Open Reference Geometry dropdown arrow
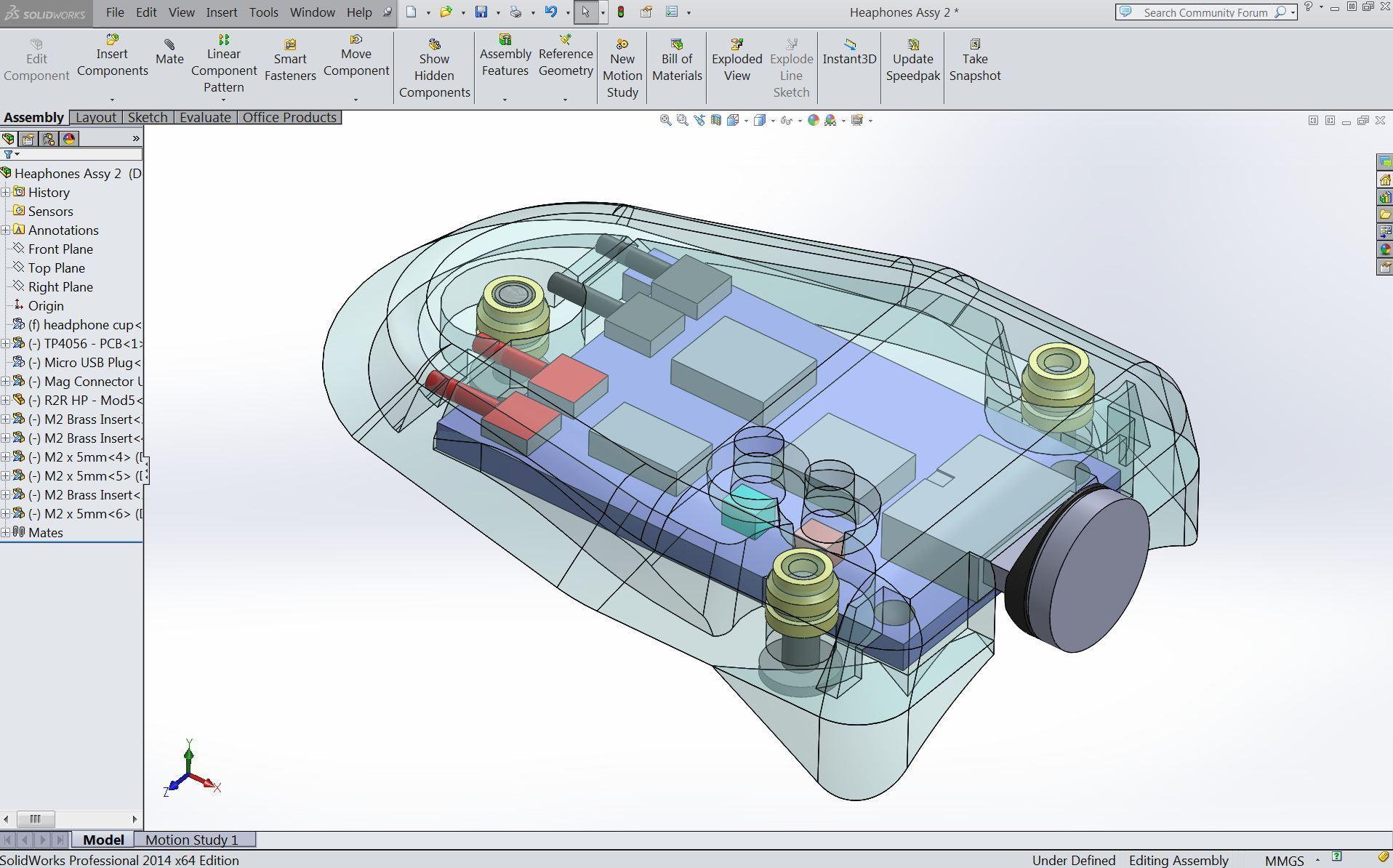This screenshot has width=1393, height=868. [565, 100]
